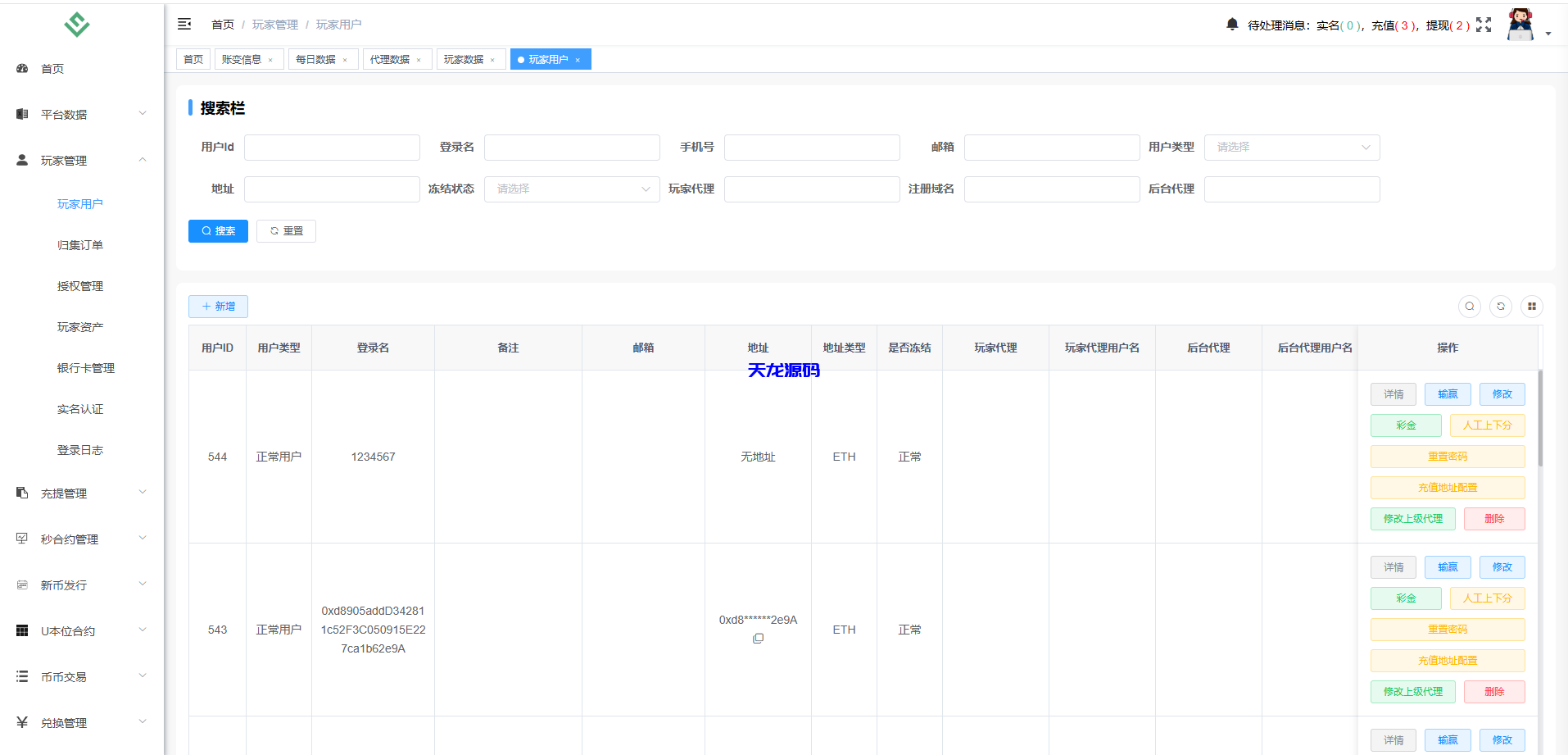Click the 新增 add button
The width and height of the screenshot is (1568, 755).
(218, 306)
